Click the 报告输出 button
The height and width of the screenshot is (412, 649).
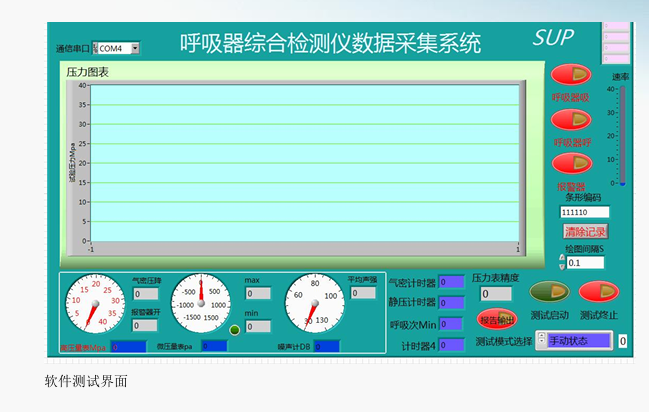[x=497, y=320]
